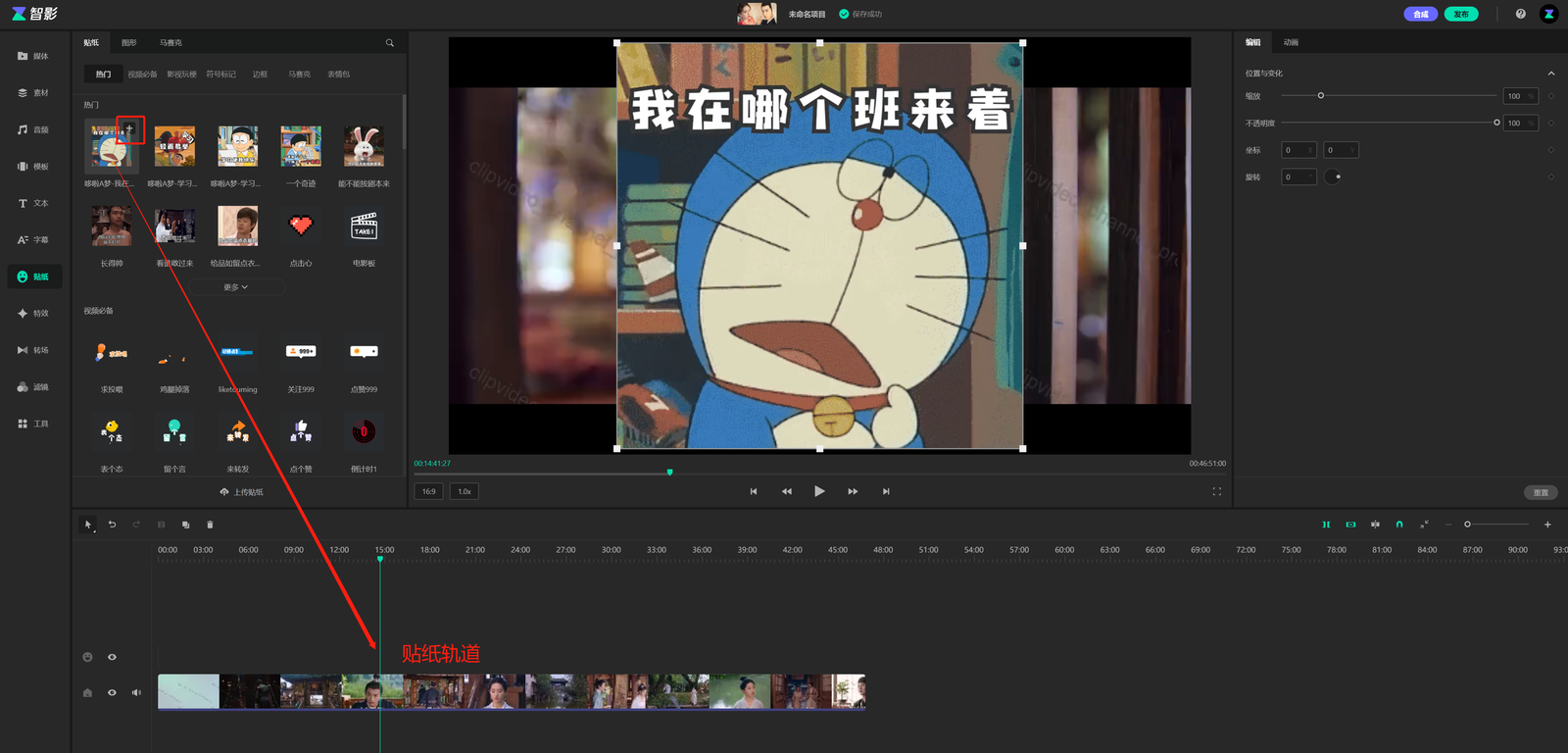Mute the video track speaker icon

136,692
